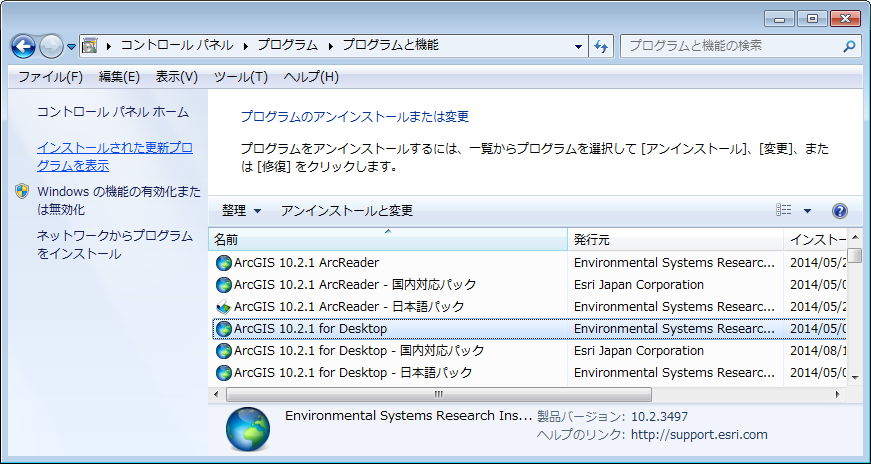Viewport: 871px width, 464px height.
Task: Open インストールされた更新プログラムを表示 link
Action: 114,157
